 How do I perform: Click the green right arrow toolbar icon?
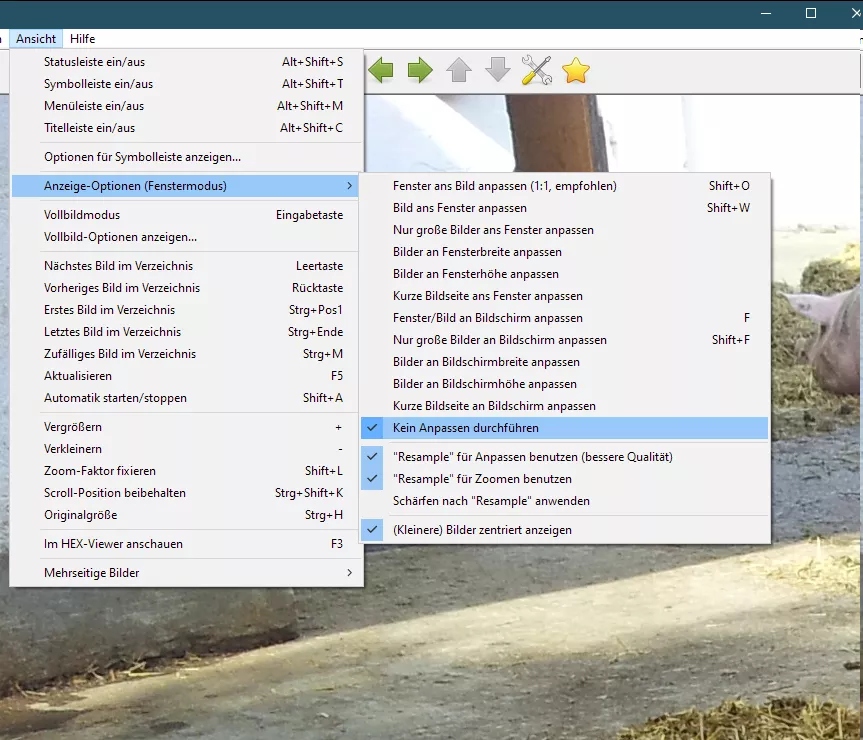pyautogui.click(x=420, y=70)
